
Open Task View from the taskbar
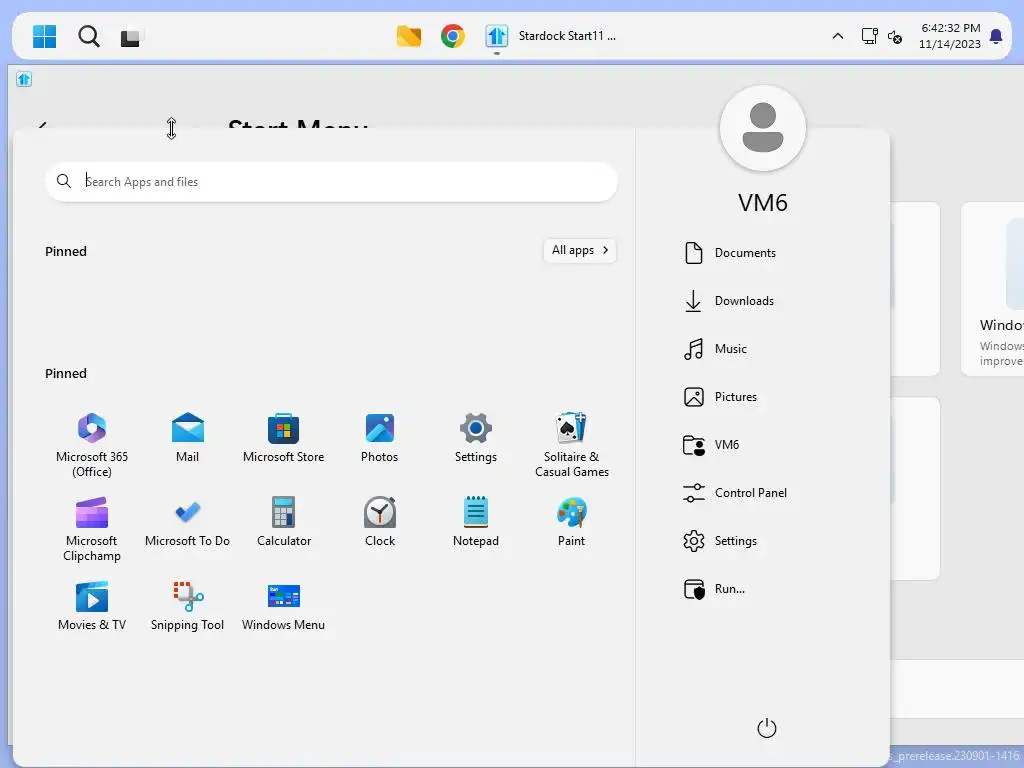(130, 37)
